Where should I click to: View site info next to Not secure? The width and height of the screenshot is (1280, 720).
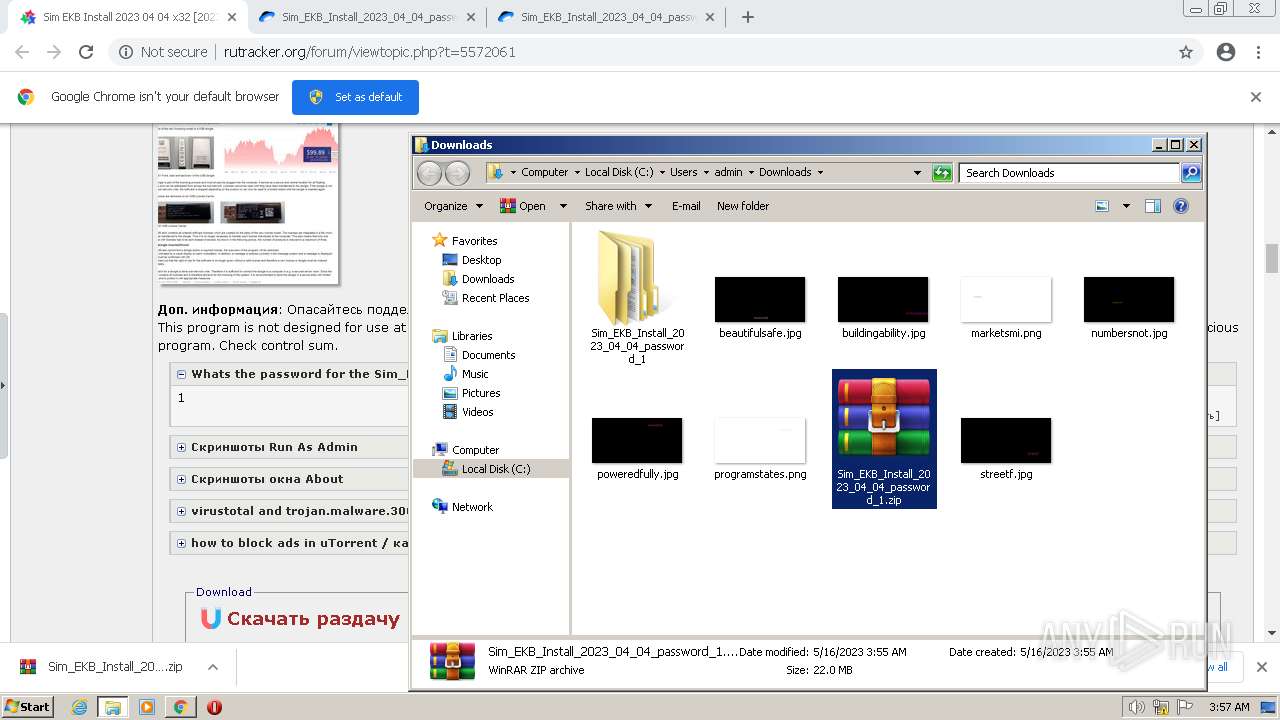(x=126, y=52)
